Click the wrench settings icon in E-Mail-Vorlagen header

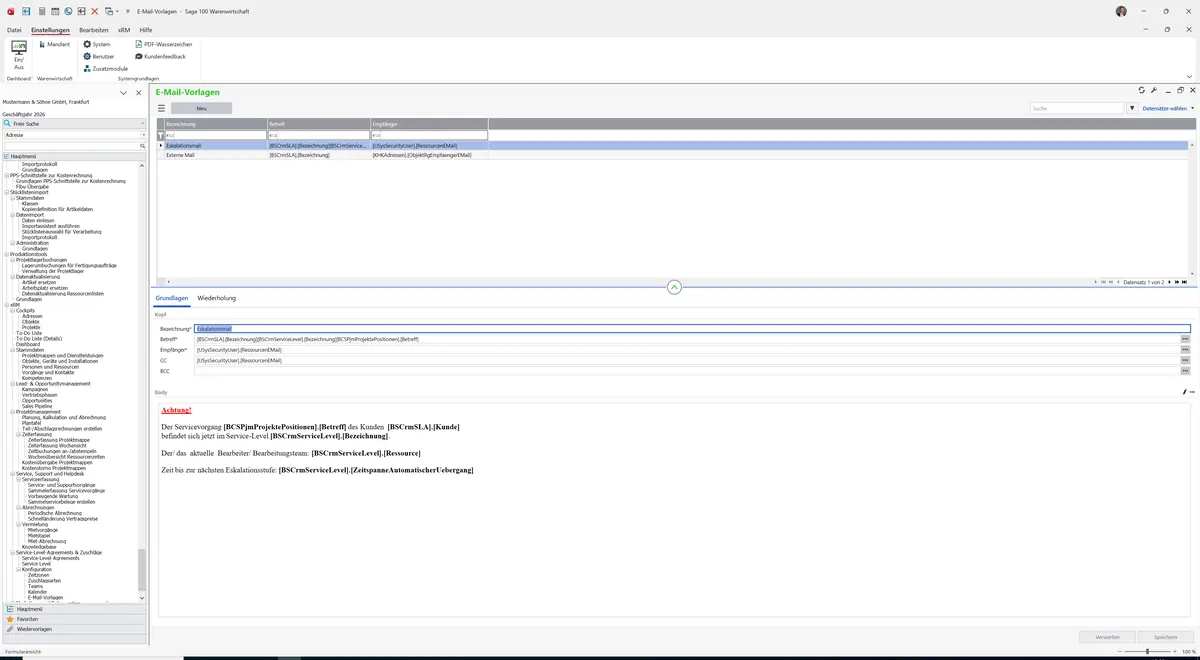[1154, 90]
